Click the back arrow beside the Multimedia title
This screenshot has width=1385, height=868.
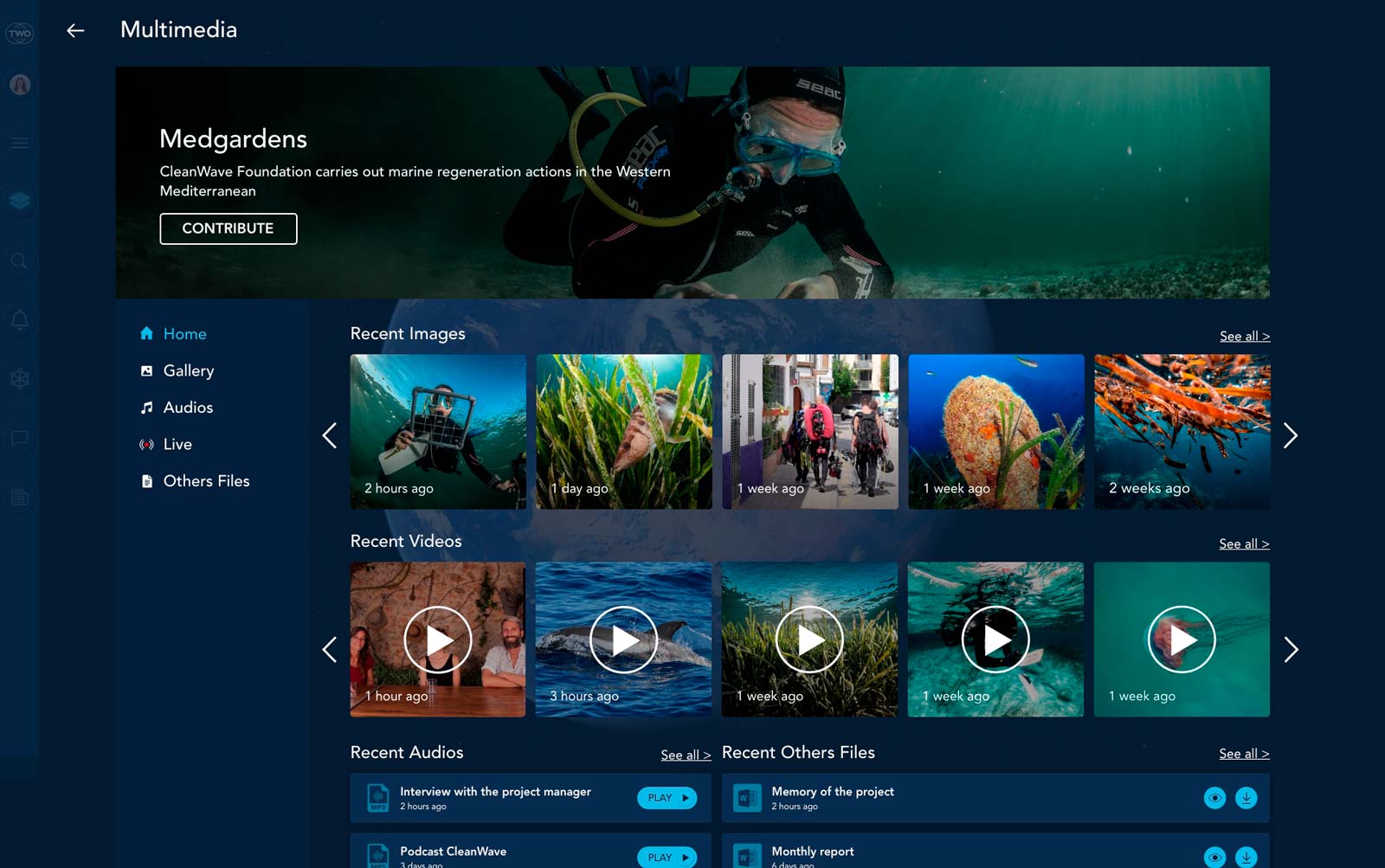[x=75, y=30]
